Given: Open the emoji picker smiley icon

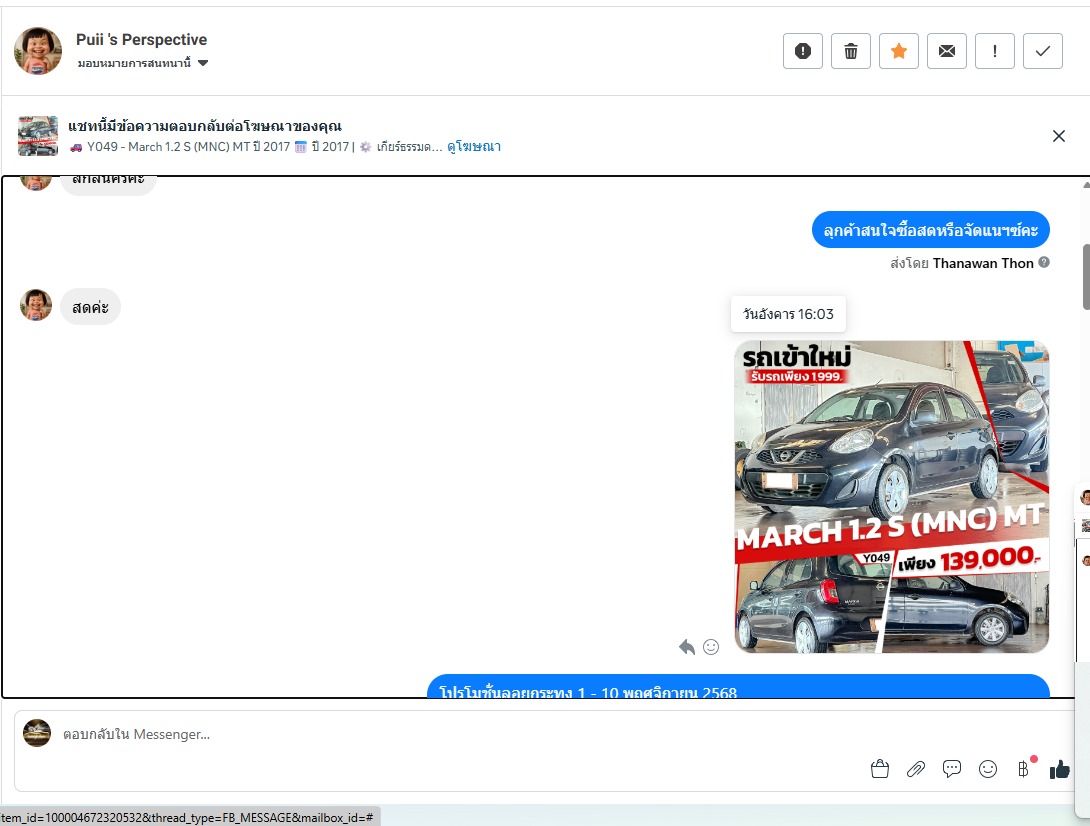Looking at the screenshot, I should (x=988, y=769).
